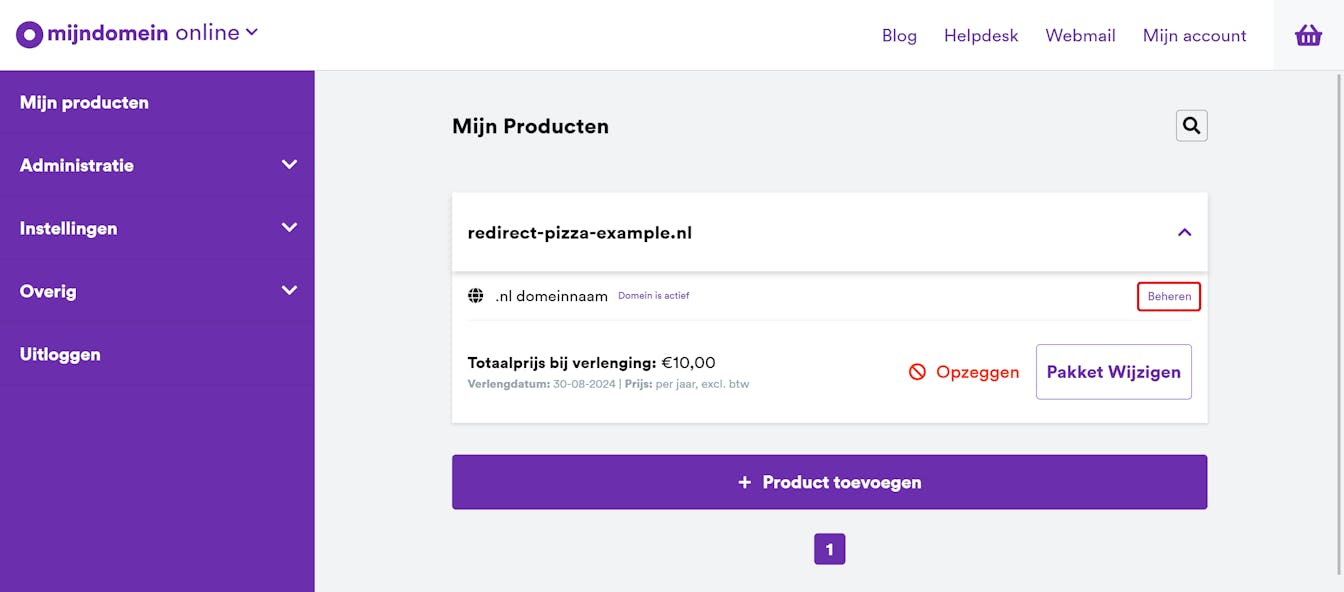
Task: Open Webmail
Action: coord(1080,35)
